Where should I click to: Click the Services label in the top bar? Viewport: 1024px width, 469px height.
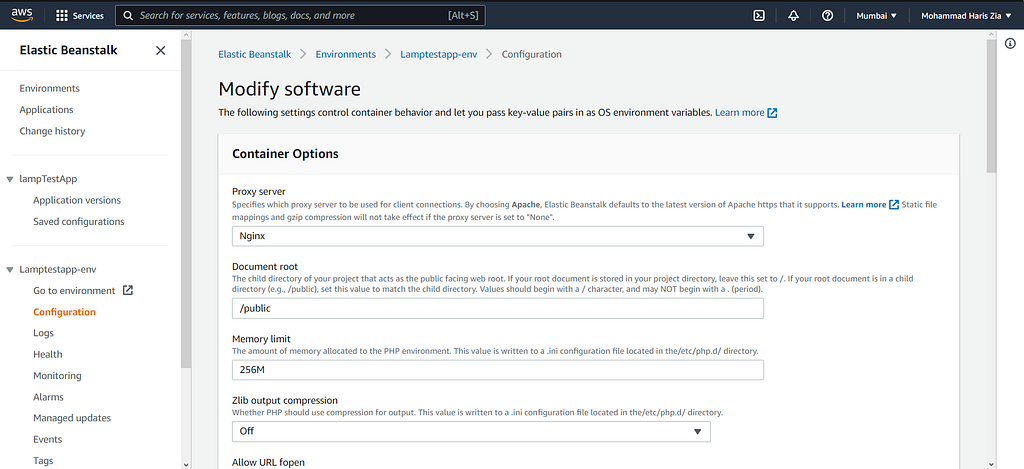point(88,16)
